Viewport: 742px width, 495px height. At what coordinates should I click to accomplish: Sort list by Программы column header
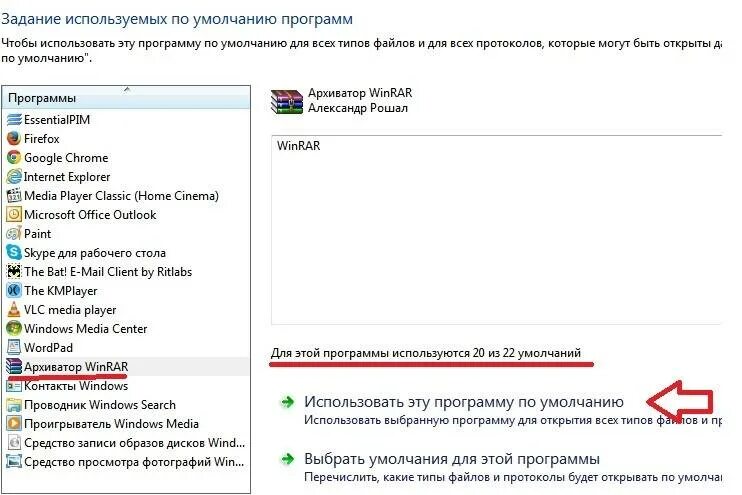point(127,98)
